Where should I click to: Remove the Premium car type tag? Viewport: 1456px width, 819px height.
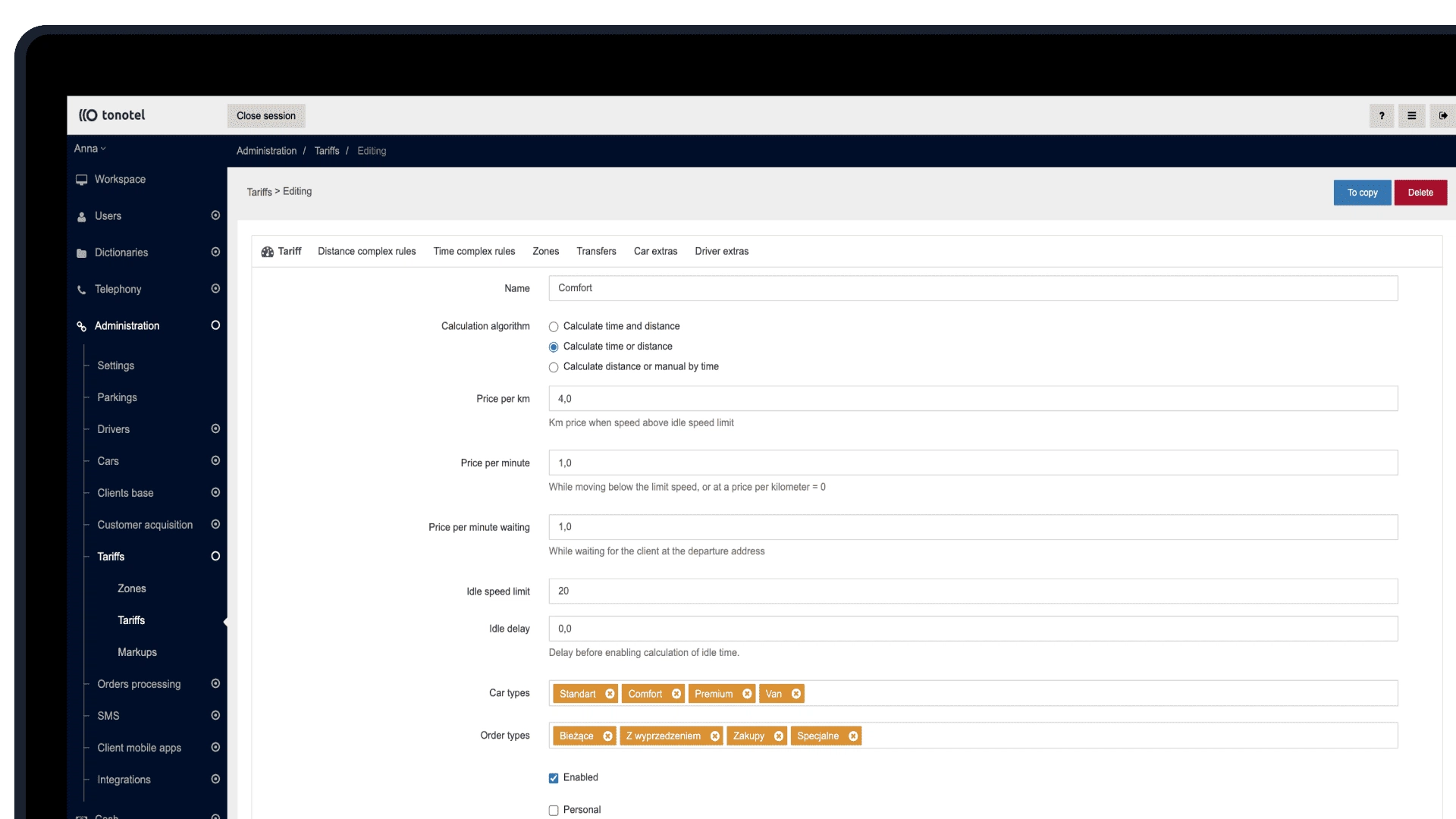click(x=747, y=694)
